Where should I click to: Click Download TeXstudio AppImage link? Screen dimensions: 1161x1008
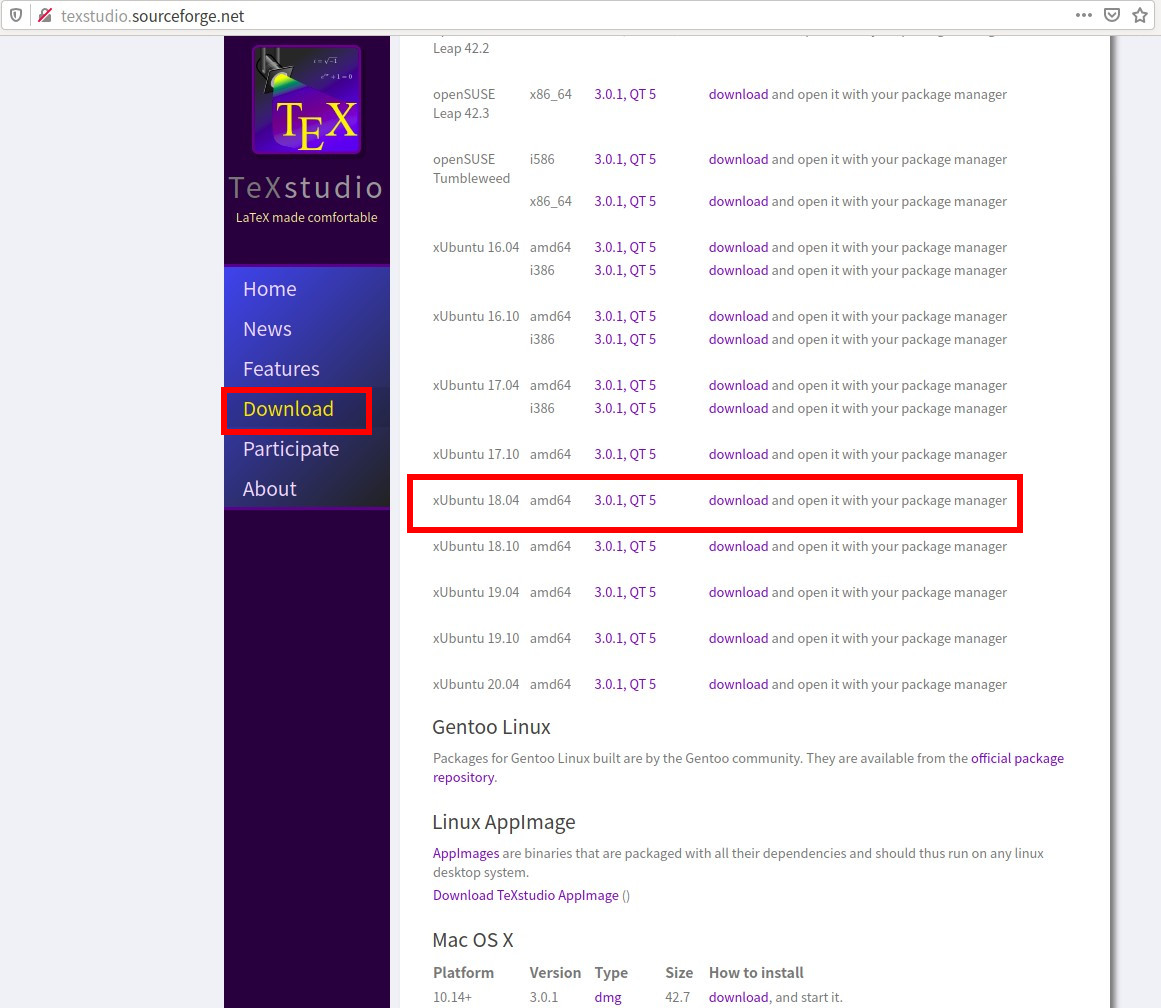tap(526, 895)
